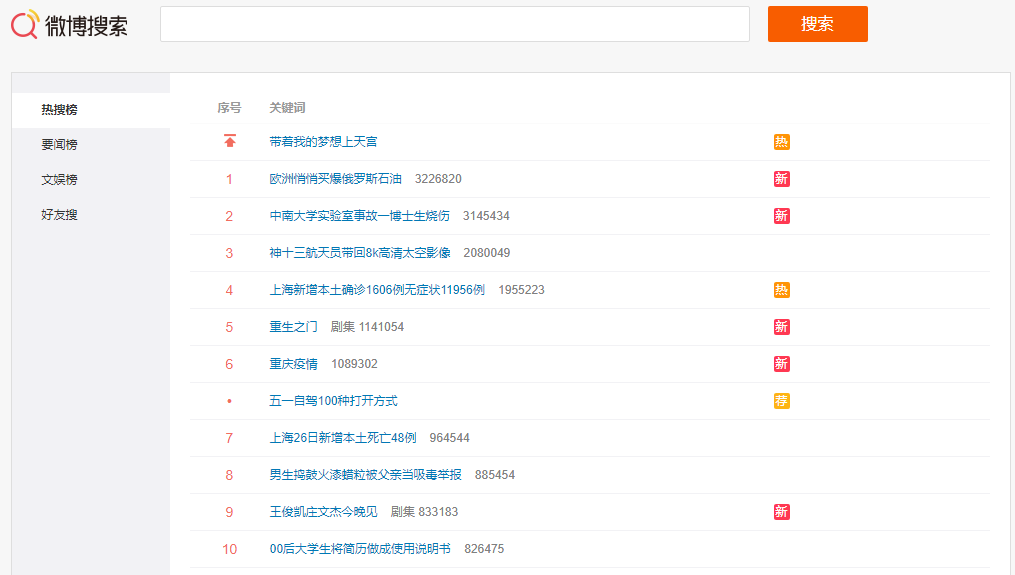Open the 重生之门 topic link

pos(293,327)
